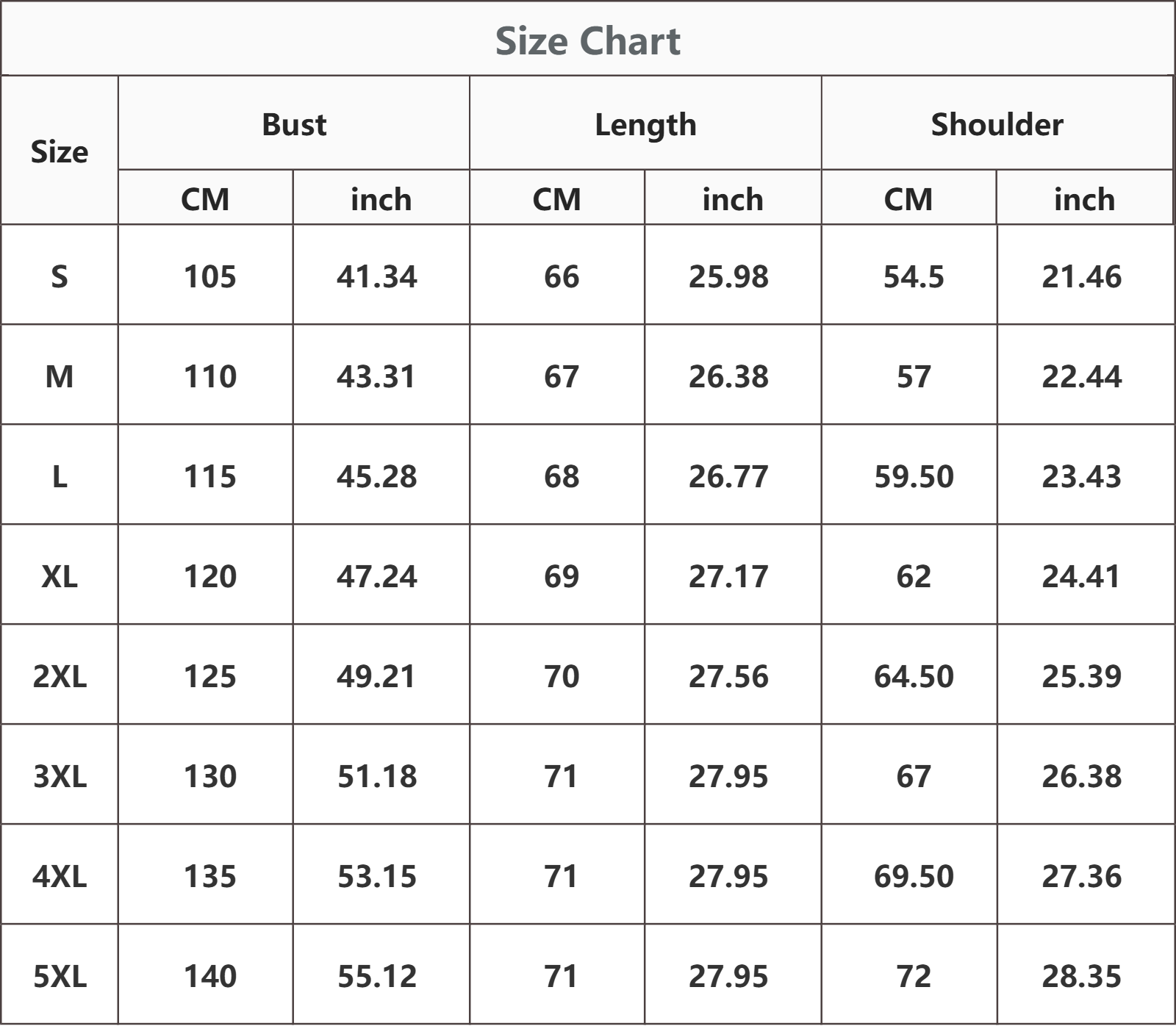Click the 59.50 shoulder CM cell
The height and width of the screenshot is (1026, 1176).
point(909,475)
